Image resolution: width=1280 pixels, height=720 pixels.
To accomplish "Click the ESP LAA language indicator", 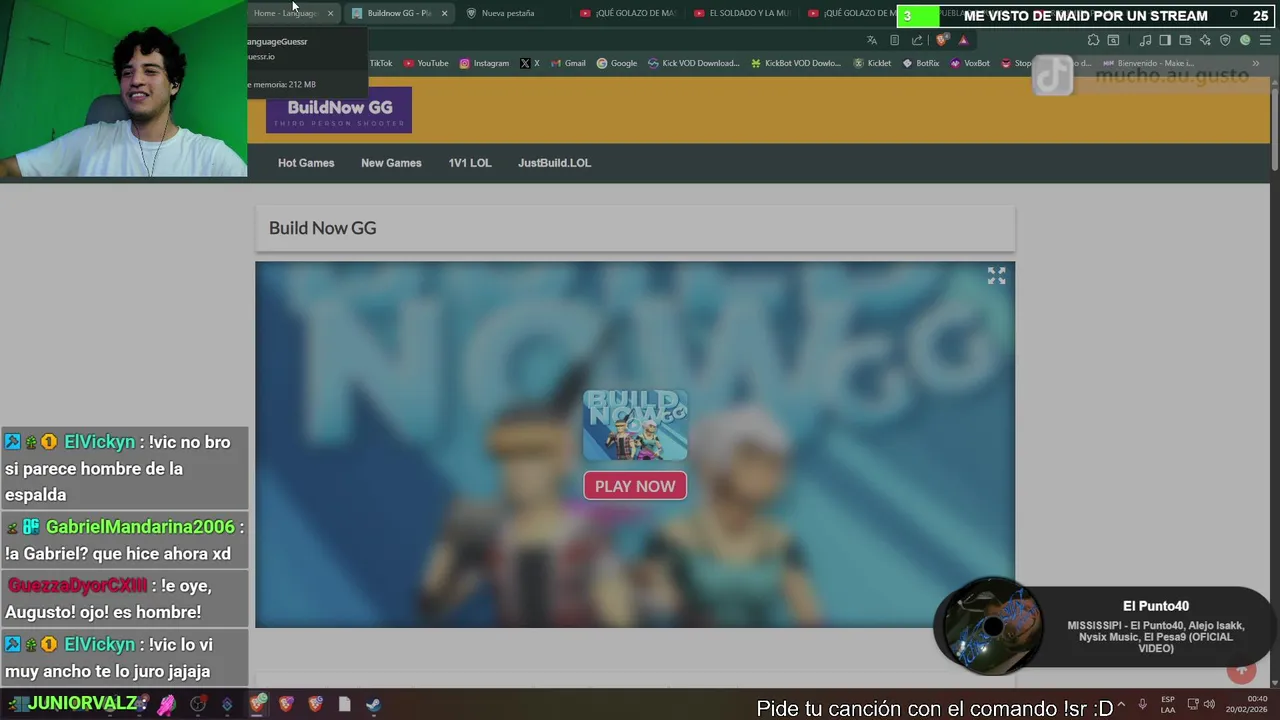I will 1168,704.
